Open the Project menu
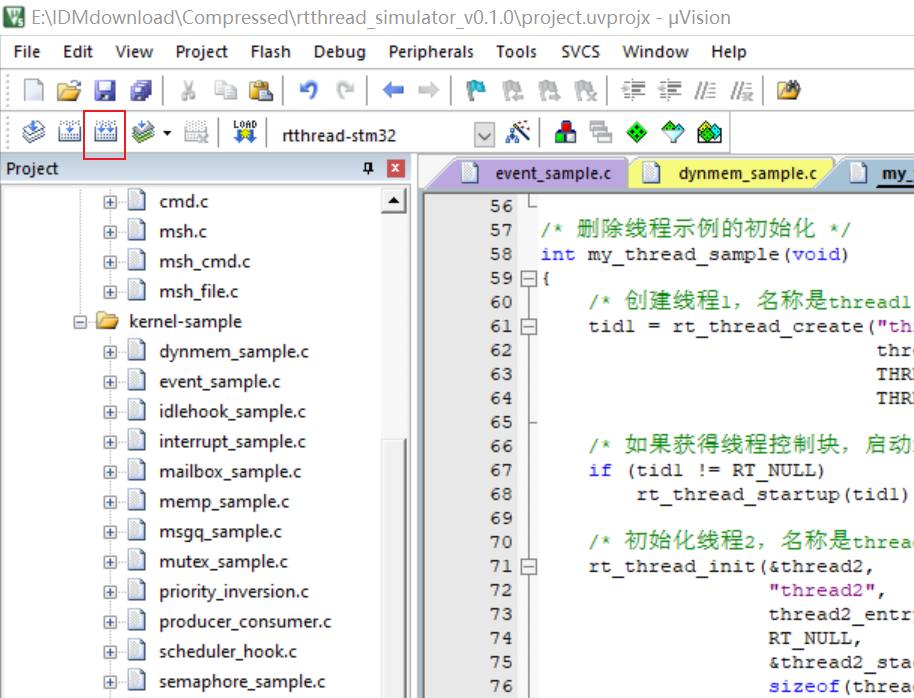Viewport: 914px width, 698px height. (x=201, y=52)
